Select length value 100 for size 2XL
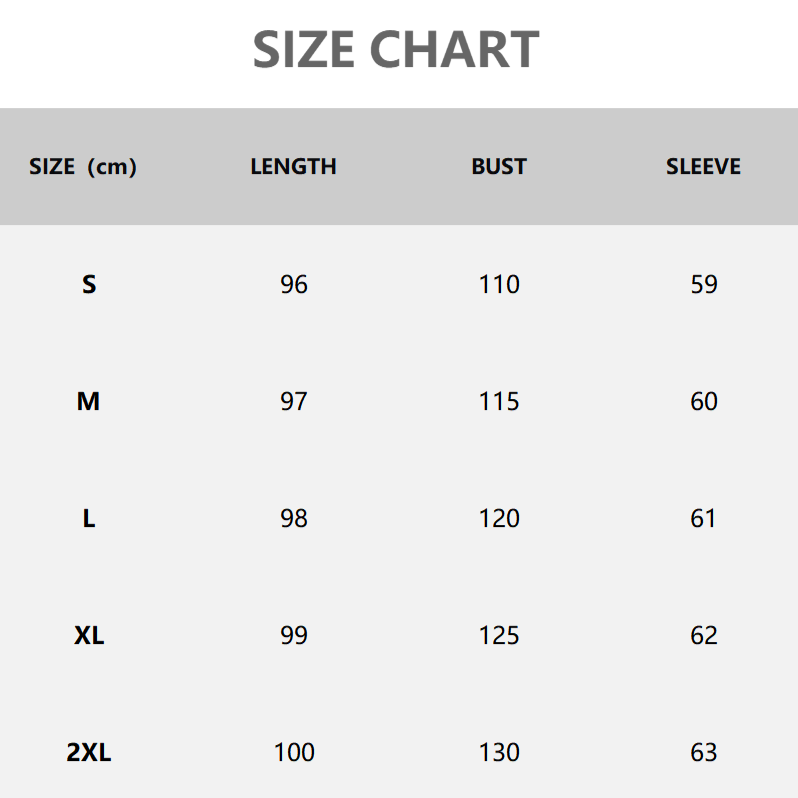 click(294, 753)
